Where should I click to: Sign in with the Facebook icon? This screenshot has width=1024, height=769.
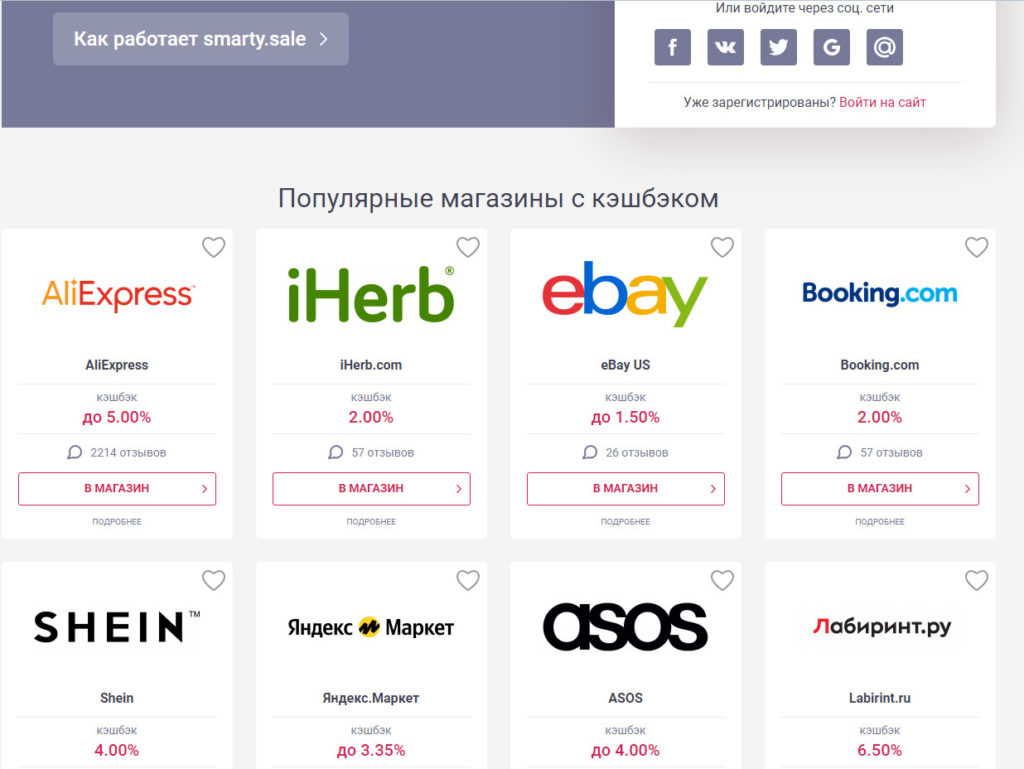tap(672, 47)
